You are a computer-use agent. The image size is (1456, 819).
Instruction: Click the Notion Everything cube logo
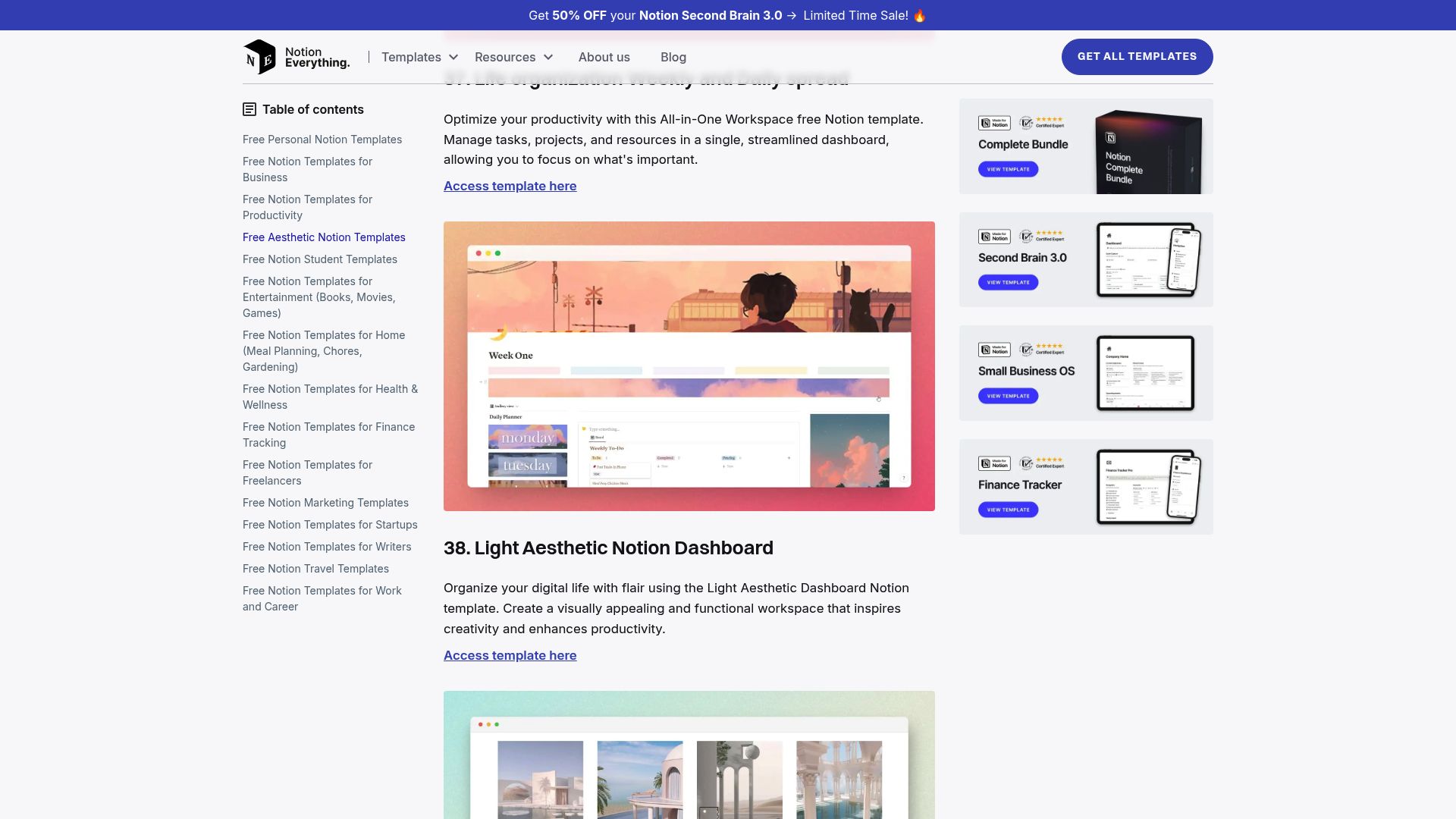(259, 57)
